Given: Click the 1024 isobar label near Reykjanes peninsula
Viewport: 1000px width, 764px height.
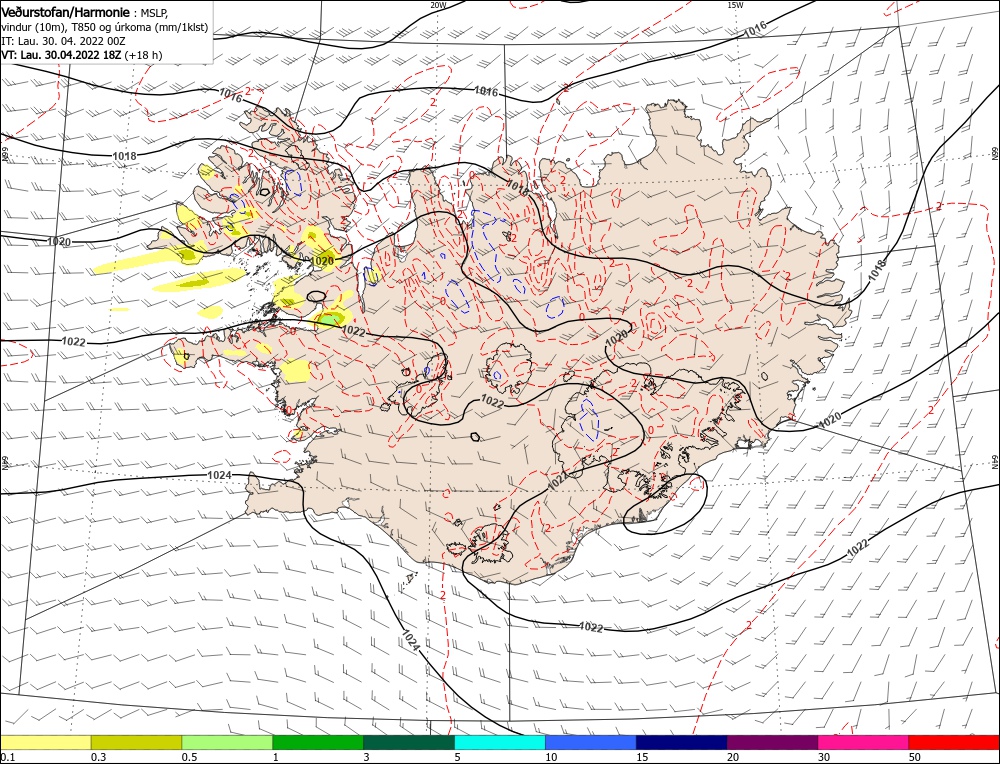Looking at the screenshot, I should 219,475.
